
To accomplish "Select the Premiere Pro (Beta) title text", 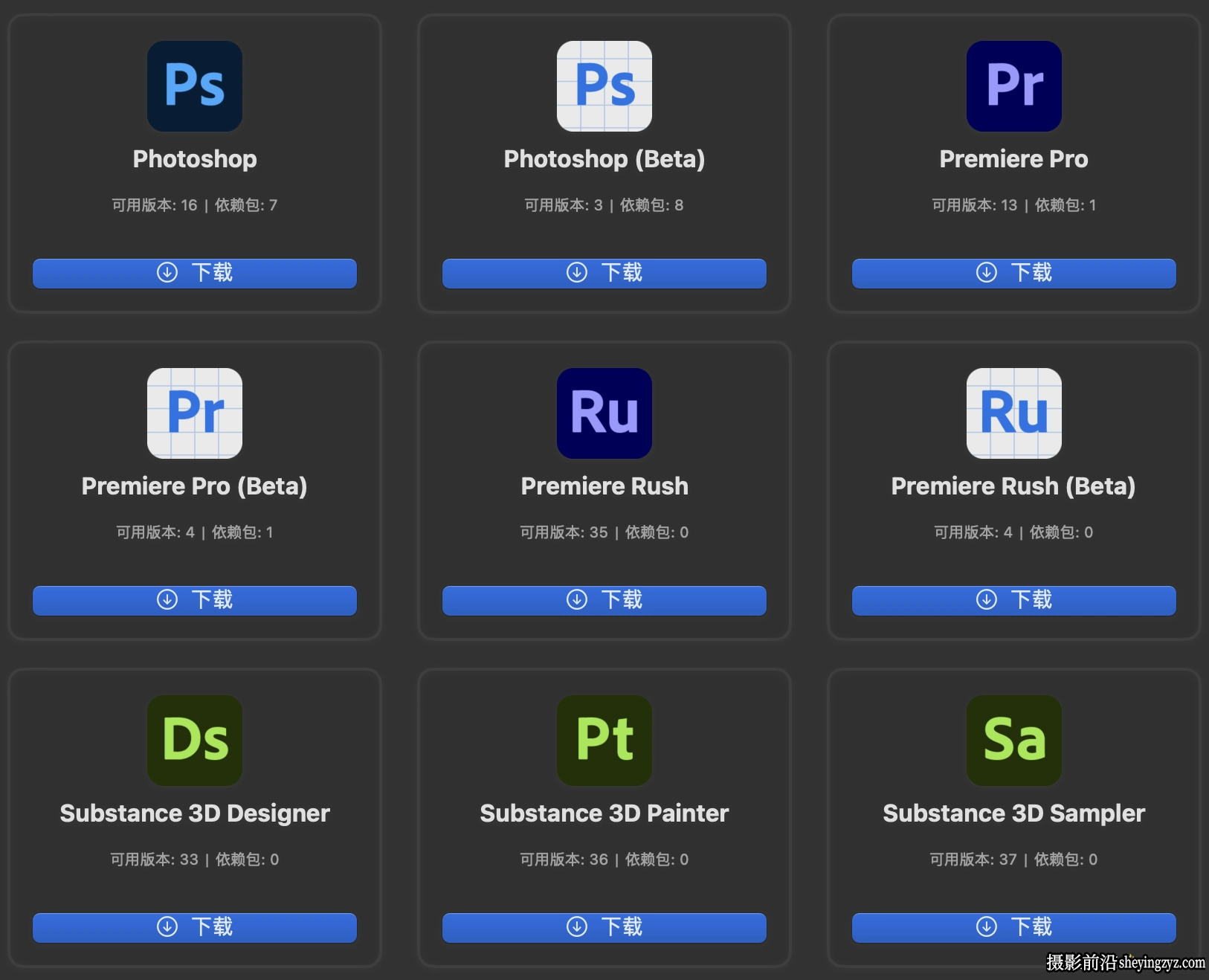I will (195, 486).
